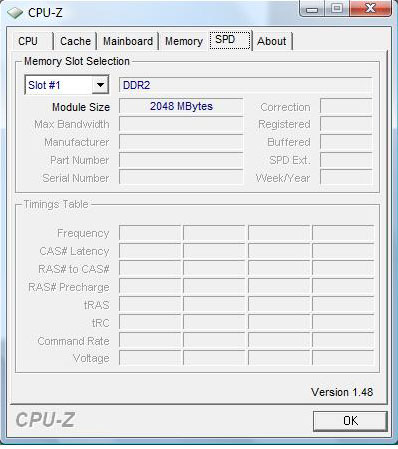Screen dimensions: 398x449
Task: Open the Cache tab
Action: (x=75, y=41)
